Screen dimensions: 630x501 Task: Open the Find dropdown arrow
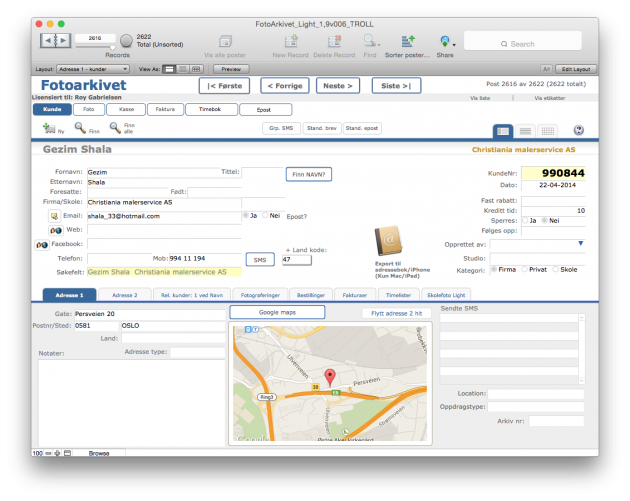coord(379,45)
